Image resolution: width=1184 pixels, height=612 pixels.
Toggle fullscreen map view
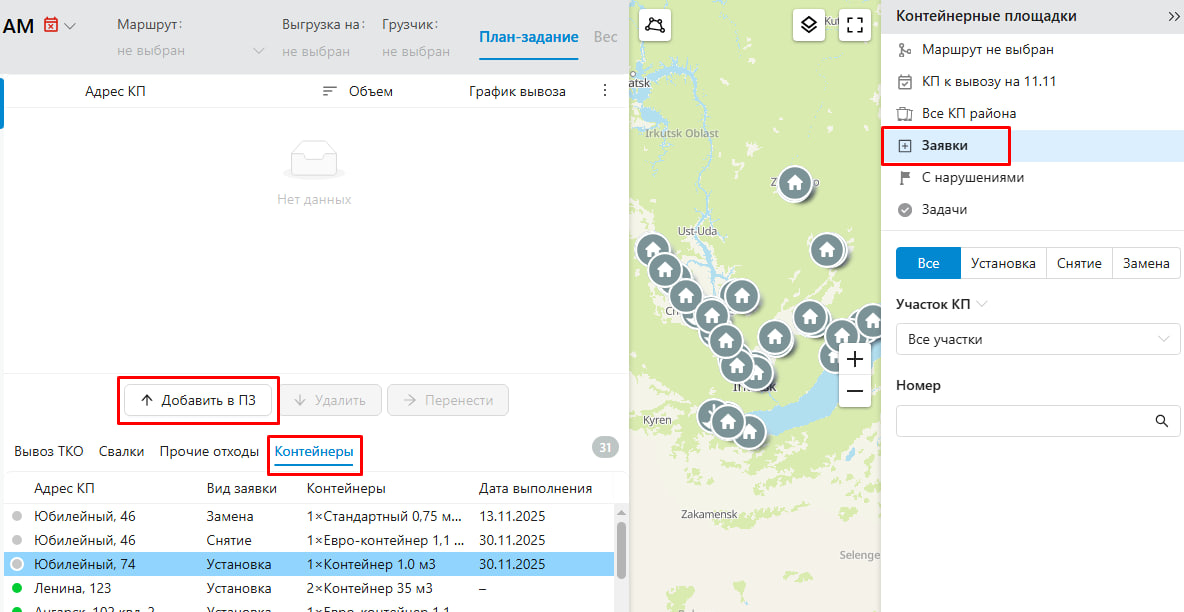tap(854, 25)
